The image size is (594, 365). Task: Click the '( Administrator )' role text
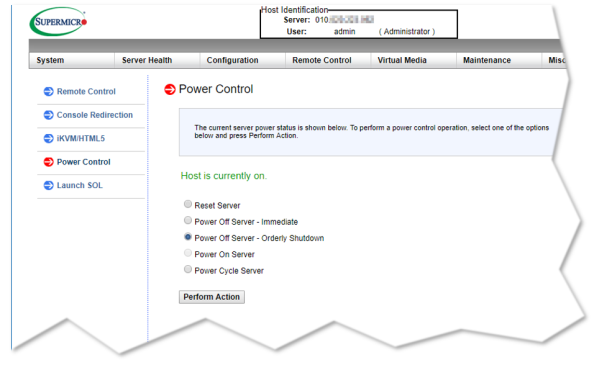(x=406, y=32)
